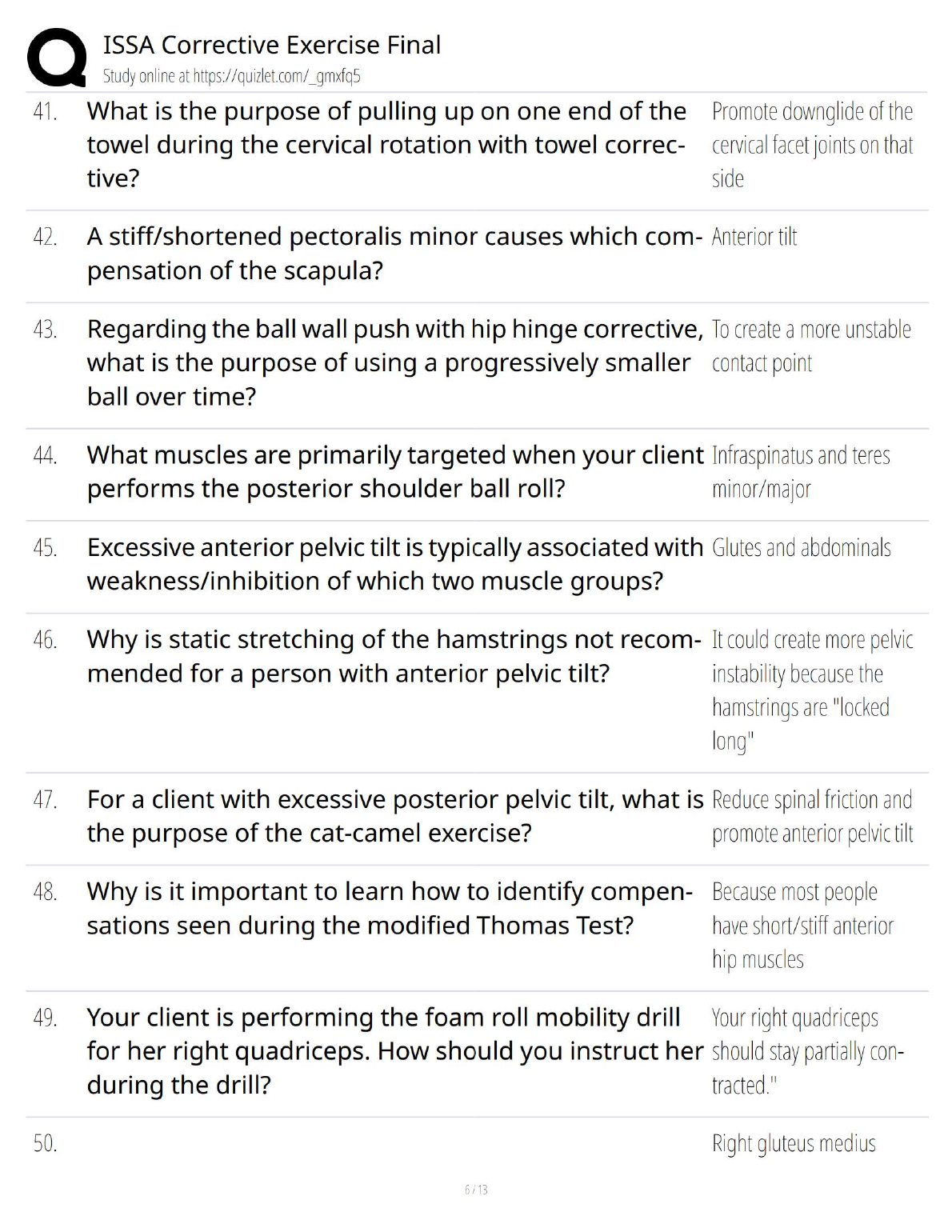The height and width of the screenshot is (1232, 952).
Task: Select the answer about cervical facet joint downglide
Action: [x=812, y=145]
